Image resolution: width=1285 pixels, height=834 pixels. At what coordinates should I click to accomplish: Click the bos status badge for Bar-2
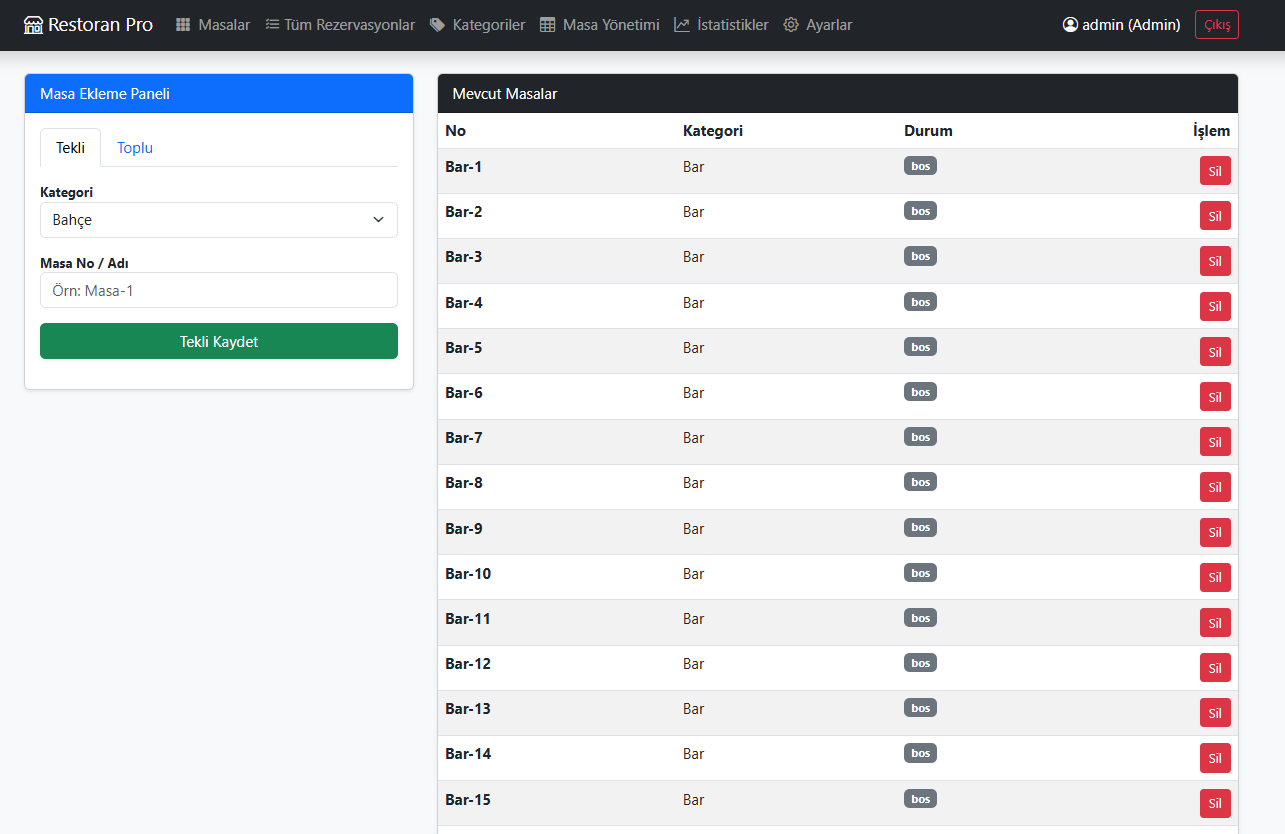coord(920,211)
